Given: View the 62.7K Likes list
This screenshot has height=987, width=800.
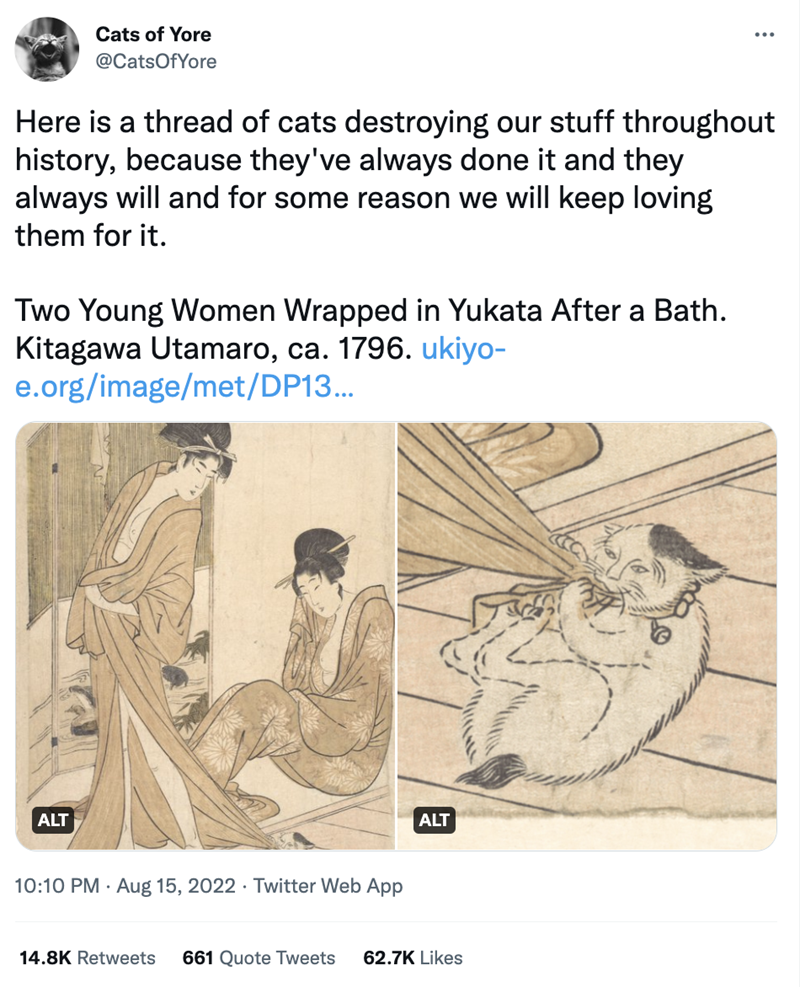Looking at the screenshot, I should (x=412, y=958).
